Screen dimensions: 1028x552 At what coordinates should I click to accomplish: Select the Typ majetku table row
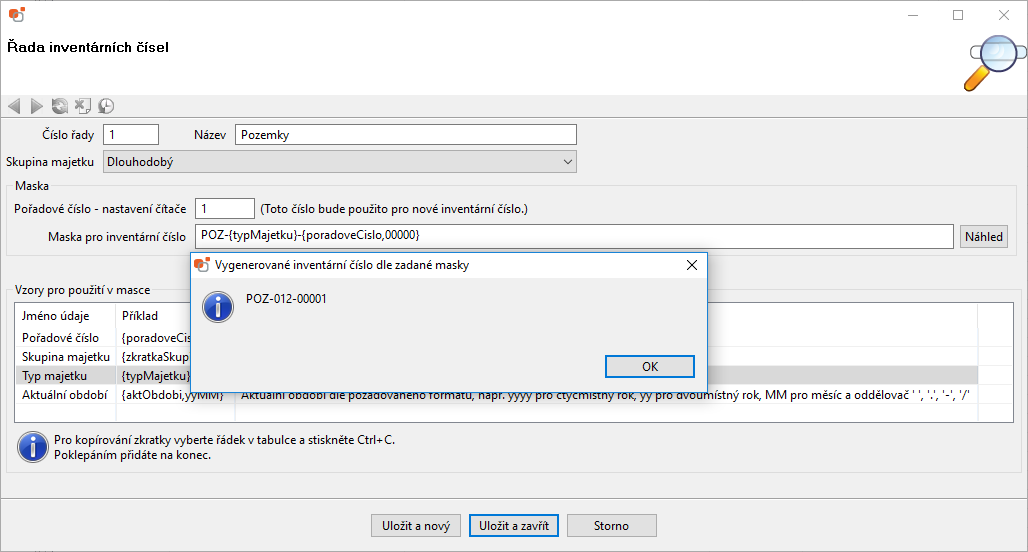click(496, 376)
